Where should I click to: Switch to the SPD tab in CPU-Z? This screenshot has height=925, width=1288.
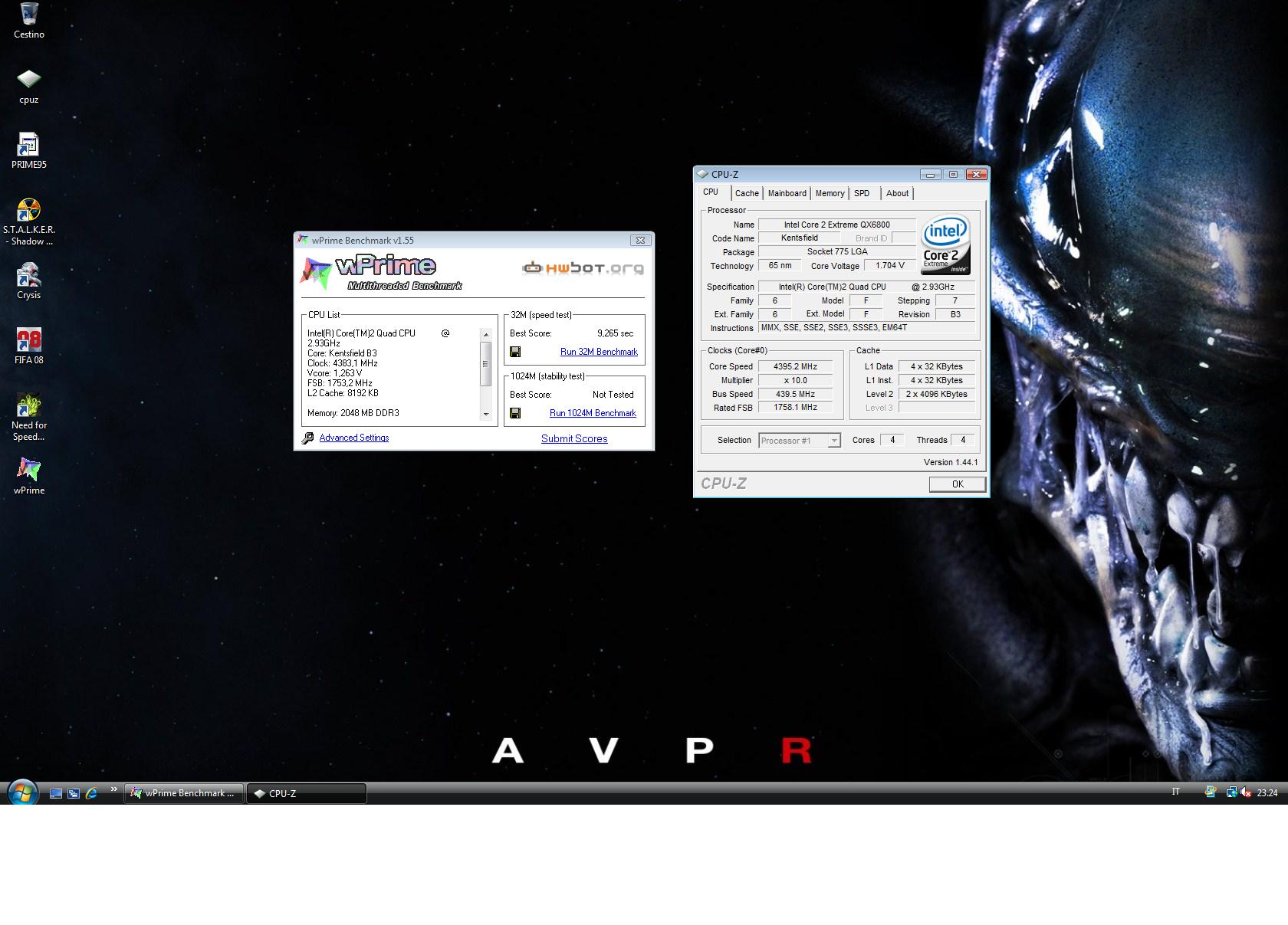862,193
